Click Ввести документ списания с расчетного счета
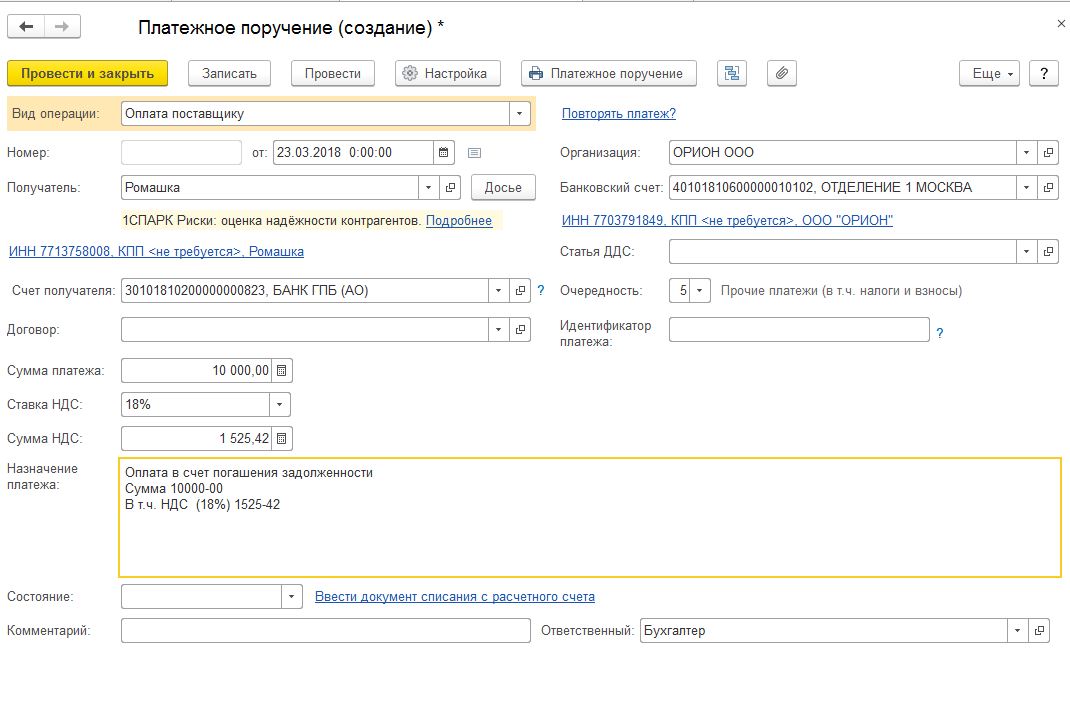The image size is (1070, 704). pyautogui.click(x=454, y=597)
